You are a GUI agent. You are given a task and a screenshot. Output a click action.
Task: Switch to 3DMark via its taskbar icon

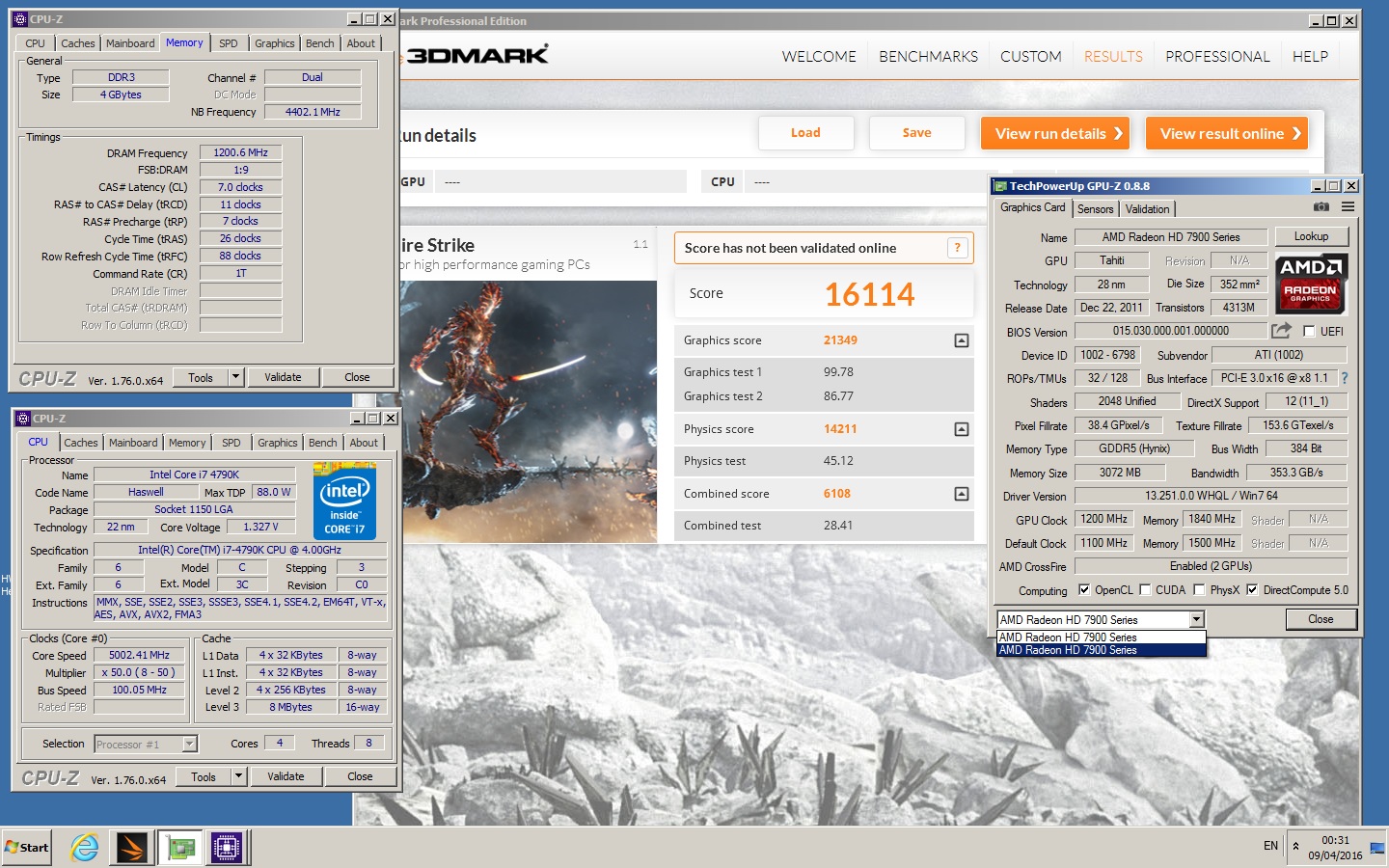132,848
